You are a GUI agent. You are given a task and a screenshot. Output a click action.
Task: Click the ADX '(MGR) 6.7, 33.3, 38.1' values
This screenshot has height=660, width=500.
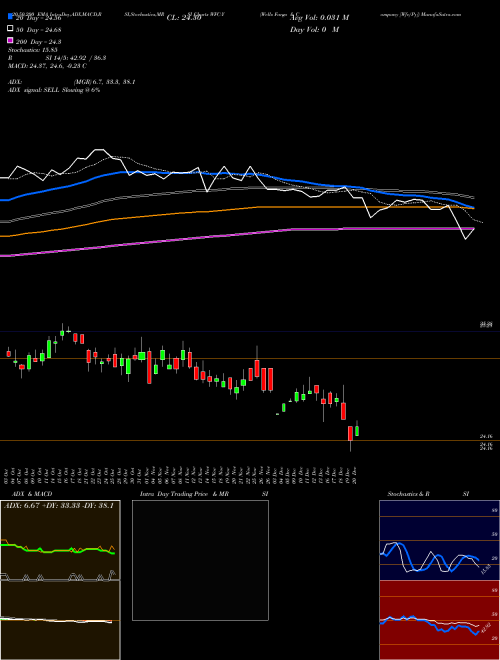click(x=104, y=82)
